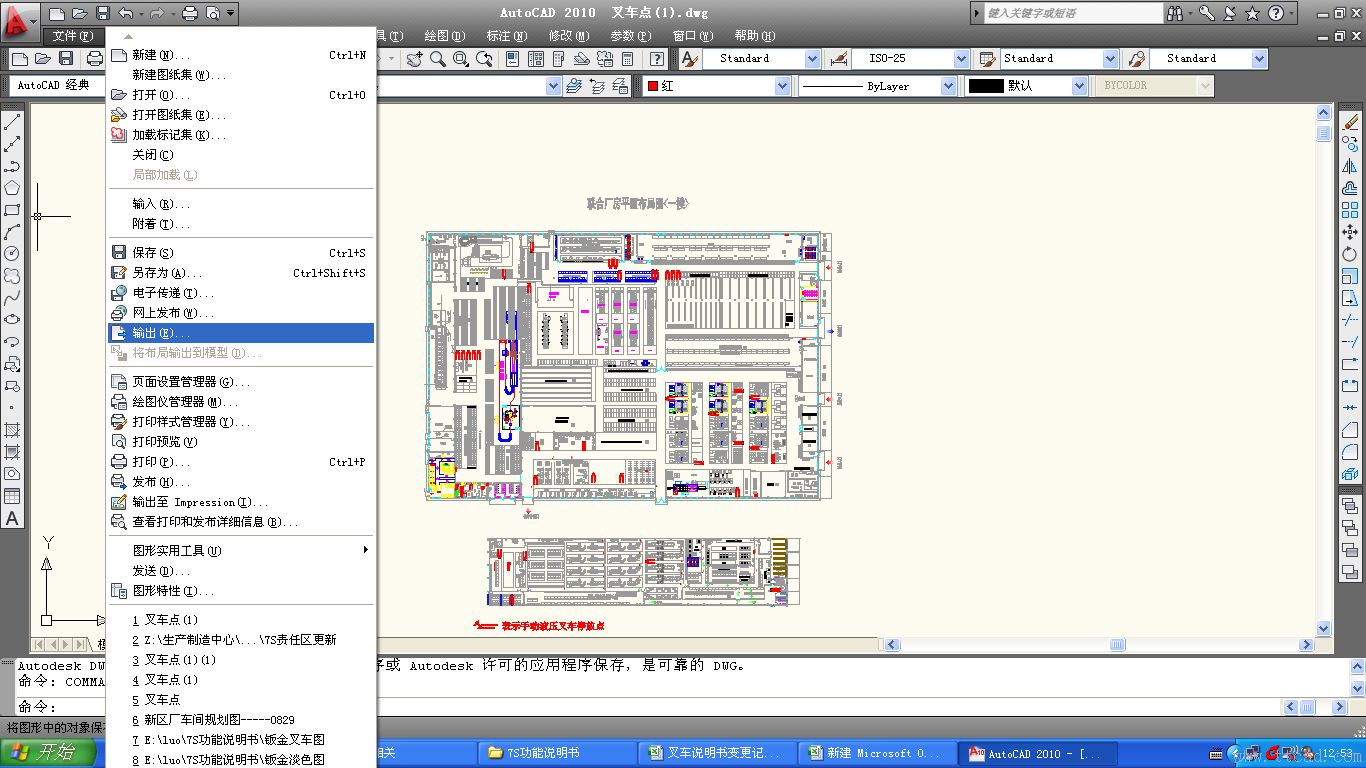
Task: Click plot preview icon in quick access toolbar
Action: [212, 13]
